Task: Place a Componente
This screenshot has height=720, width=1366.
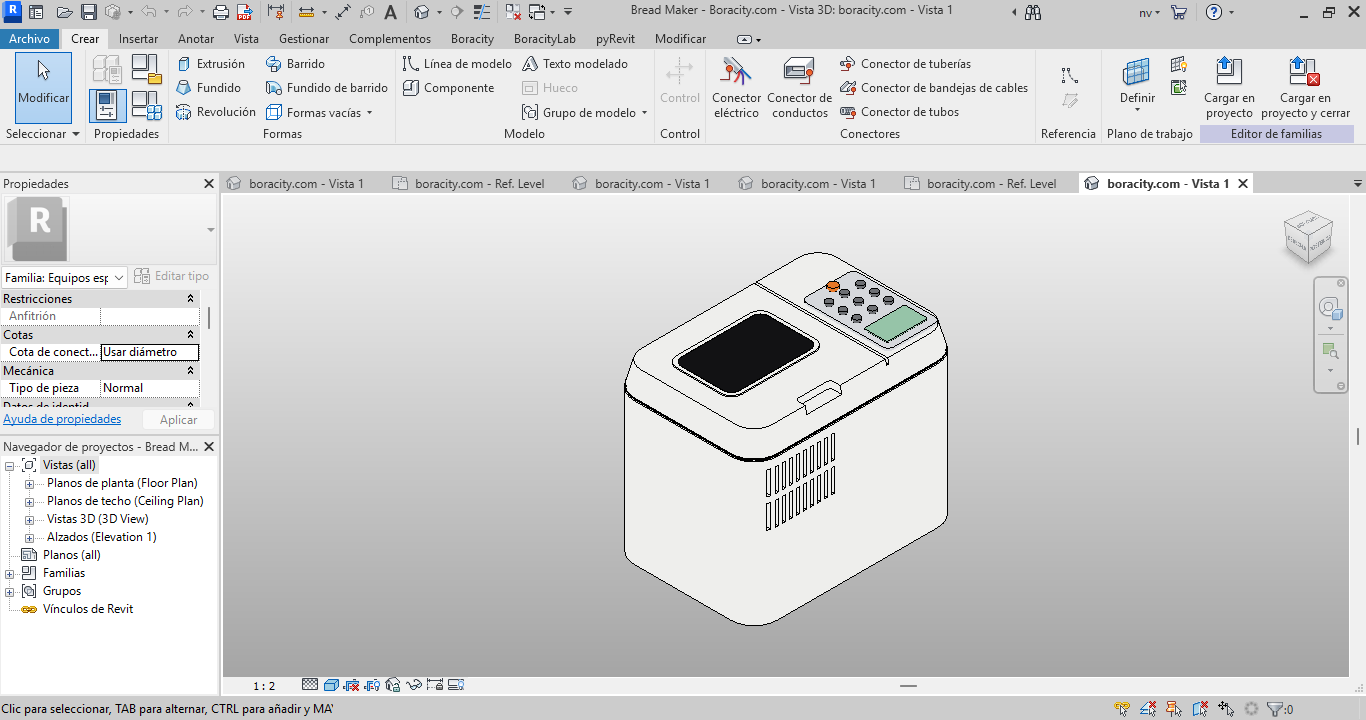Action: pos(448,88)
